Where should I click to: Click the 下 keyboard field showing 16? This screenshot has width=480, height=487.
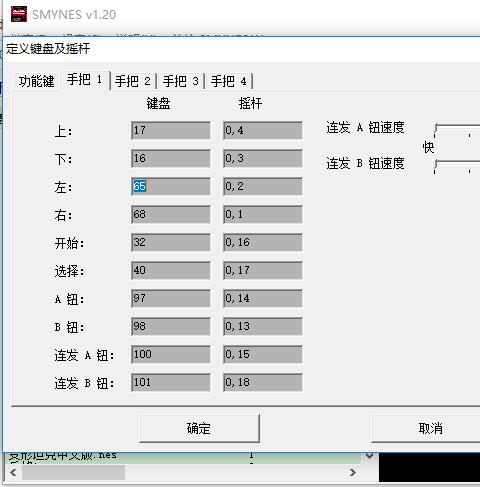pos(171,158)
